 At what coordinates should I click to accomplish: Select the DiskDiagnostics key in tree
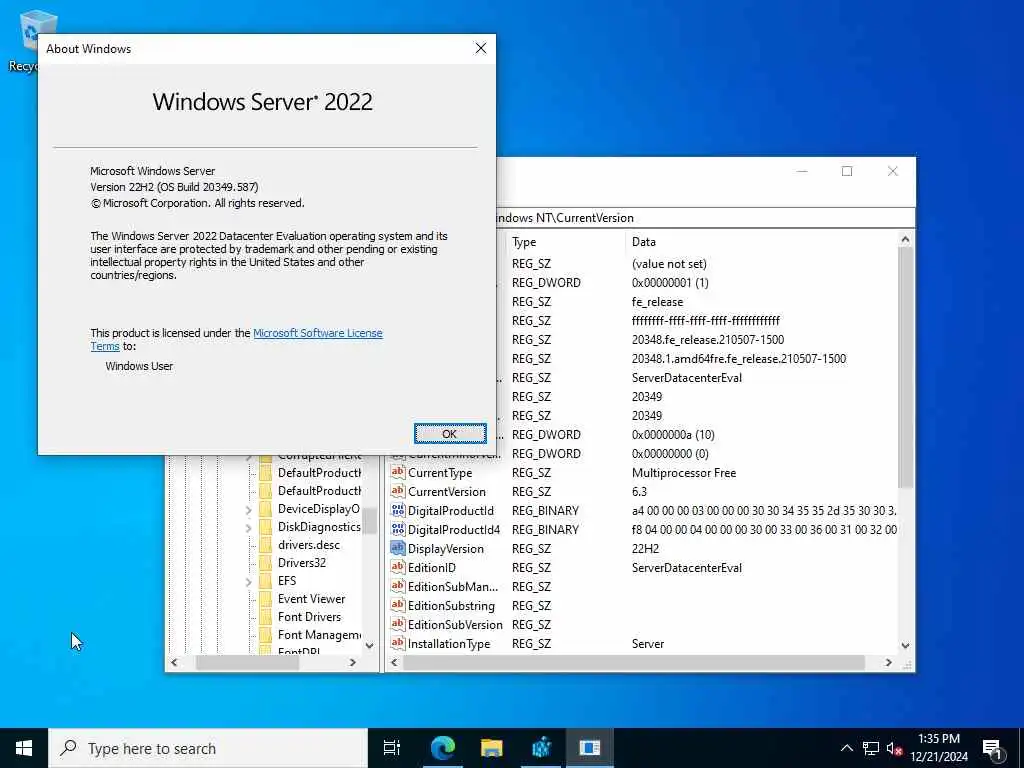[319, 527]
